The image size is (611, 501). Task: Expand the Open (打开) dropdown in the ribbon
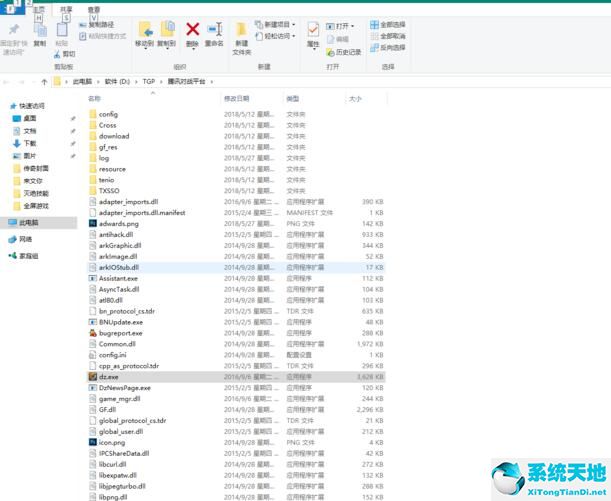pyautogui.click(x=346, y=26)
